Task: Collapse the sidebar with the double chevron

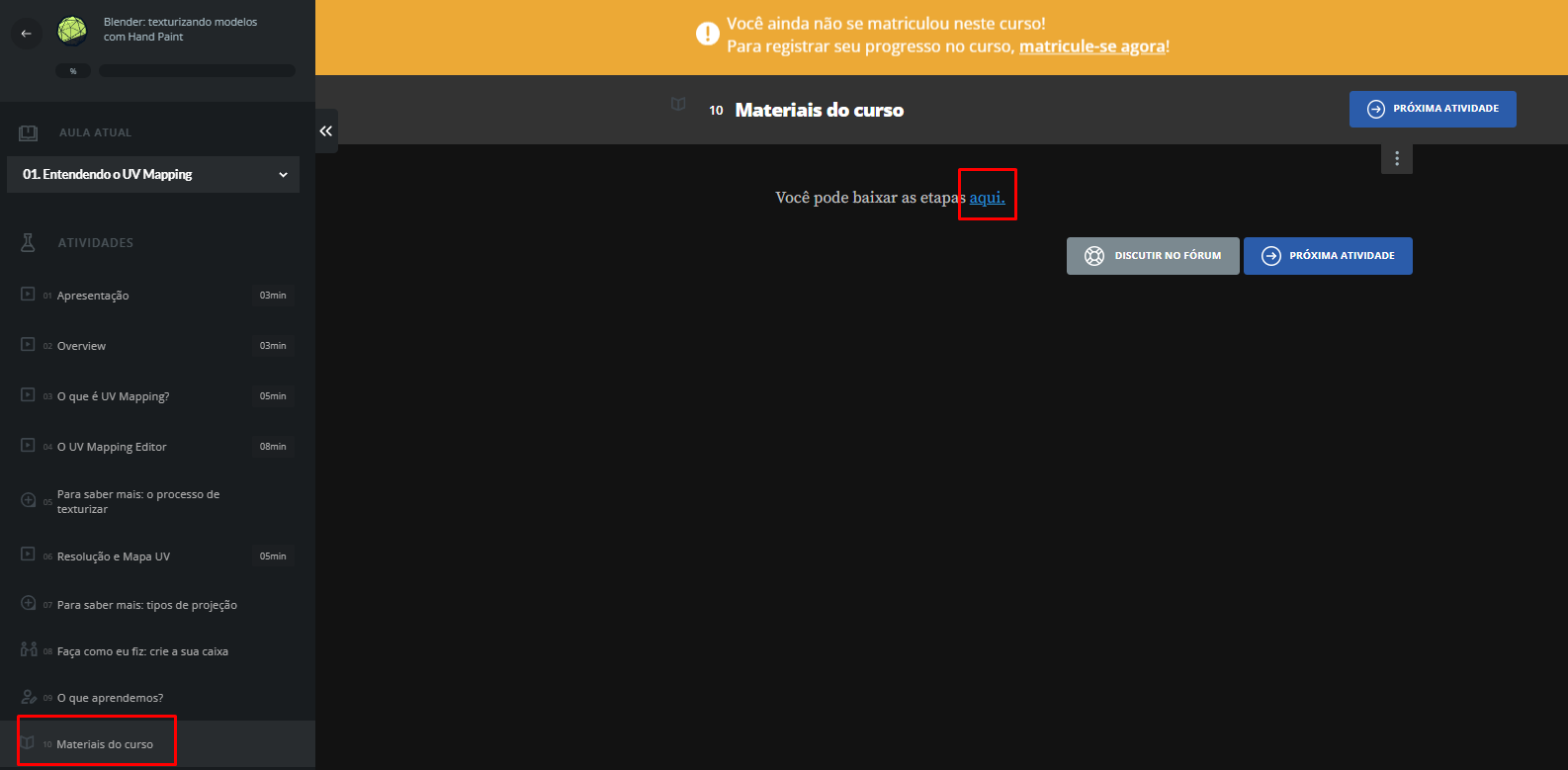Action: [x=326, y=130]
